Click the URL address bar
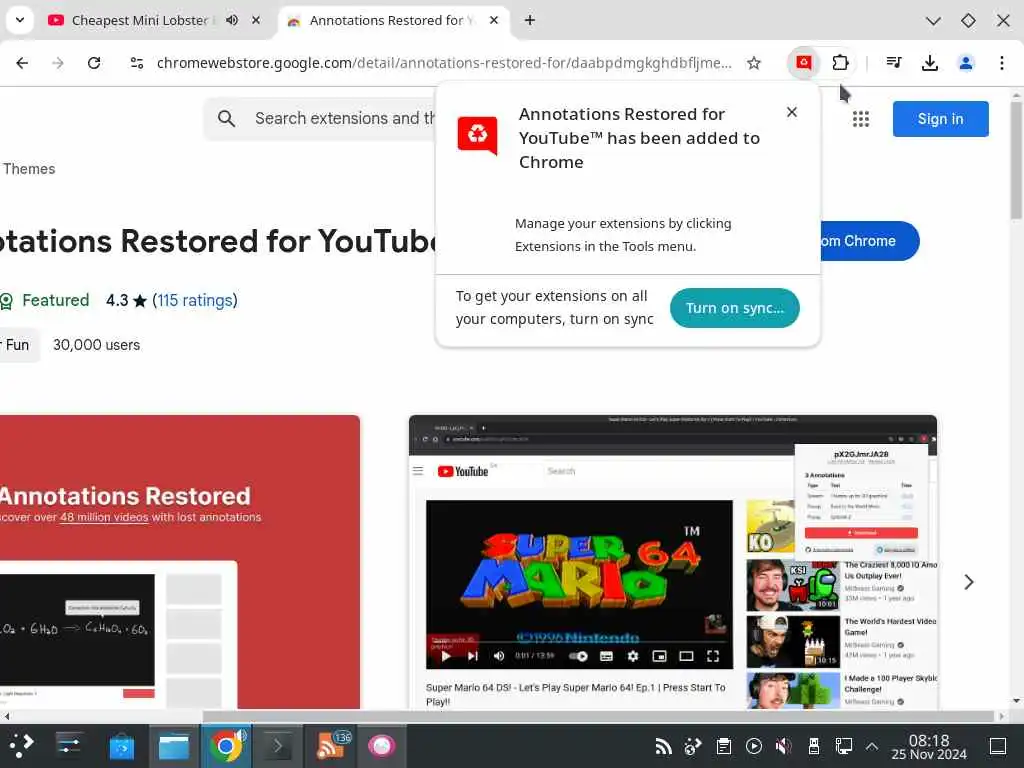The image size is (1024, 768). pyautogui.click(x=444, y=63)
